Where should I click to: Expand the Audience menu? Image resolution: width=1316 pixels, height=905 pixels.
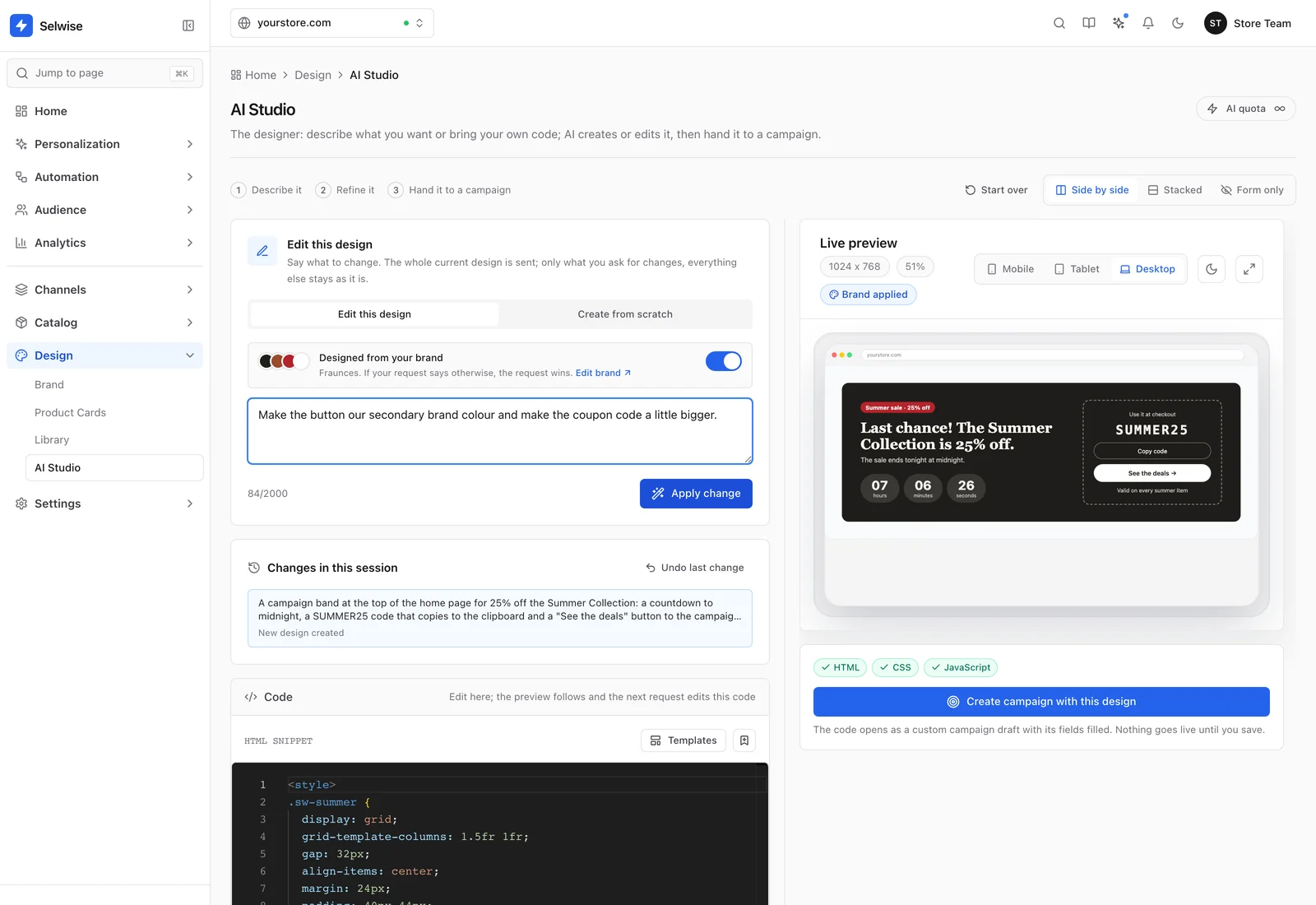coord(105,210)
